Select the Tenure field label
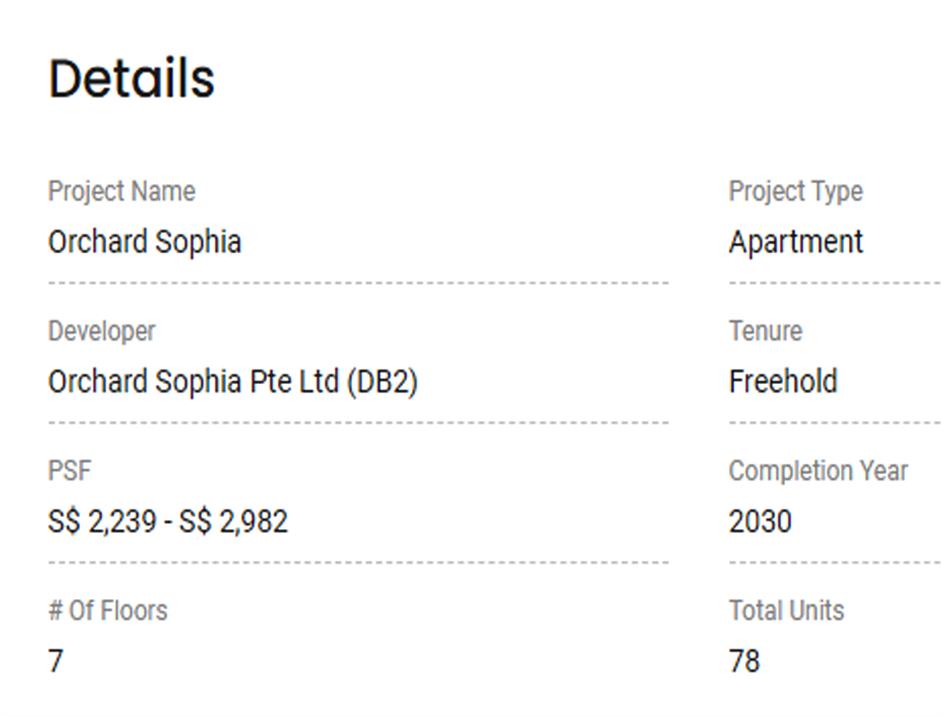 tap(765, 331)
